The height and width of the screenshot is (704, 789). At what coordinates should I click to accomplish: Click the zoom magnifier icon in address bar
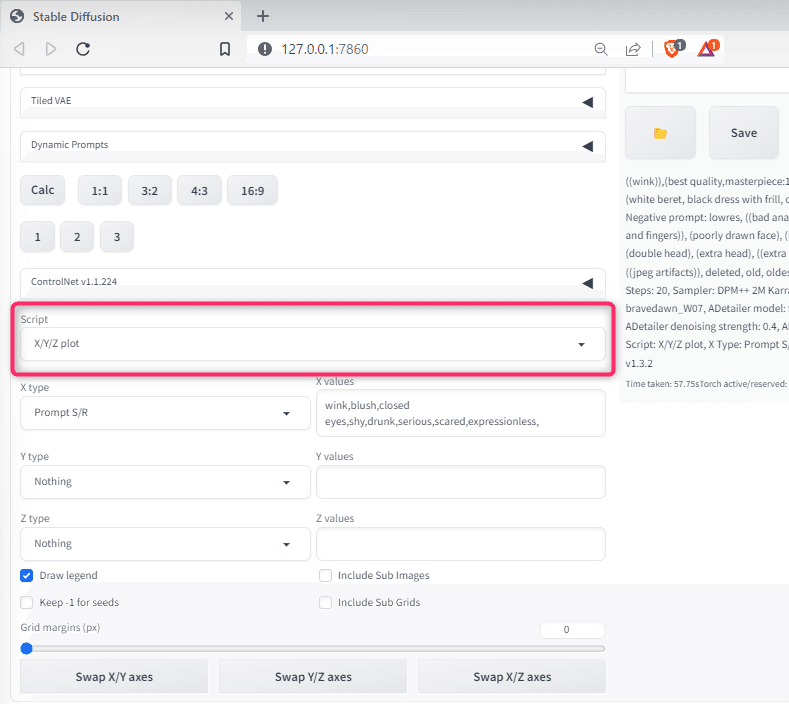pyautogui.click(x=601, y=49)
